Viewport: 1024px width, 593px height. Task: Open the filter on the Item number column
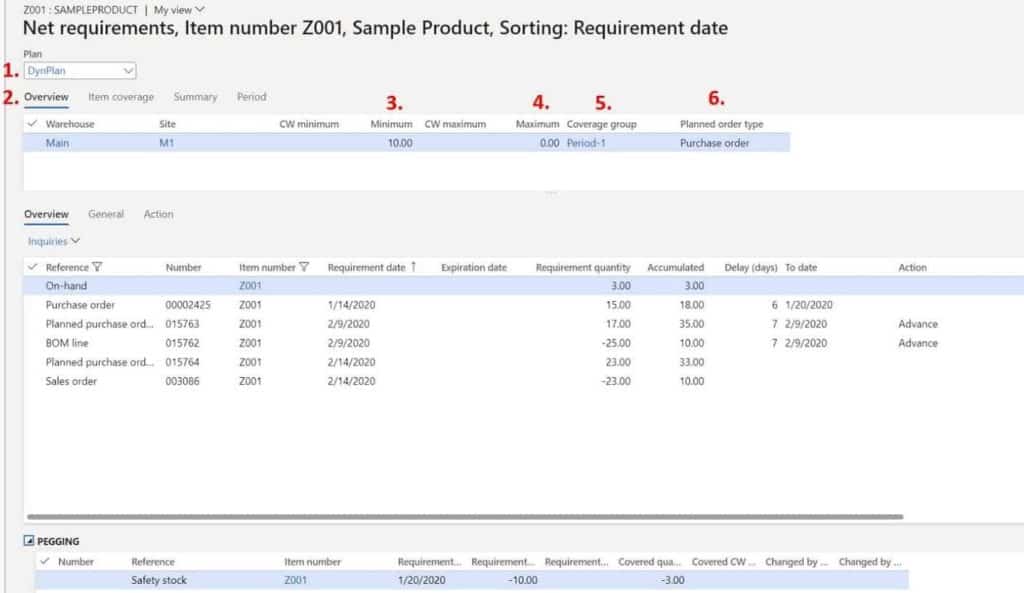coord(303,268)
